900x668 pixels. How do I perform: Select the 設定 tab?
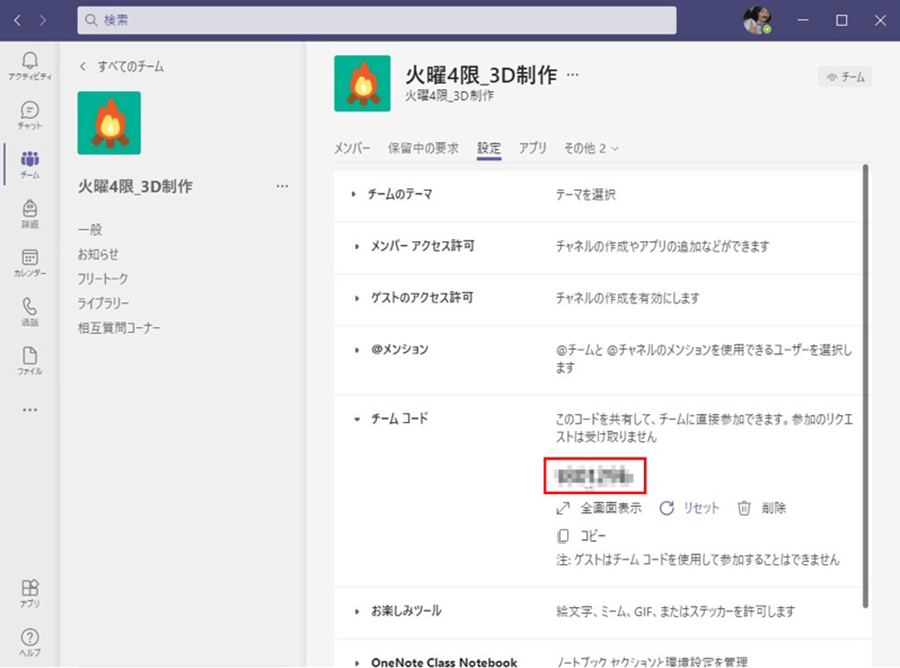coord(489,148)
